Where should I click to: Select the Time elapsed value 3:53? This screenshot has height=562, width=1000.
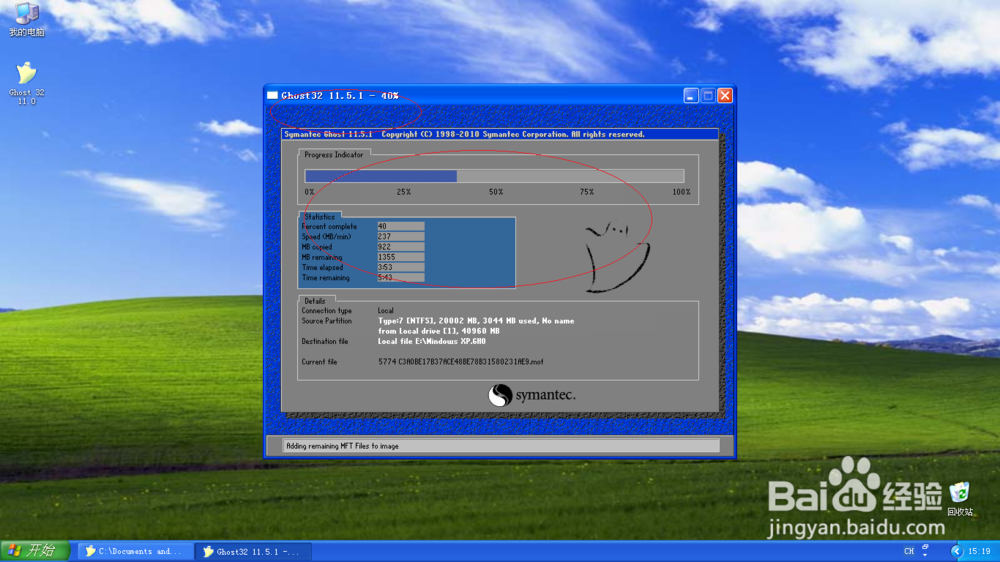coord(401,267)
